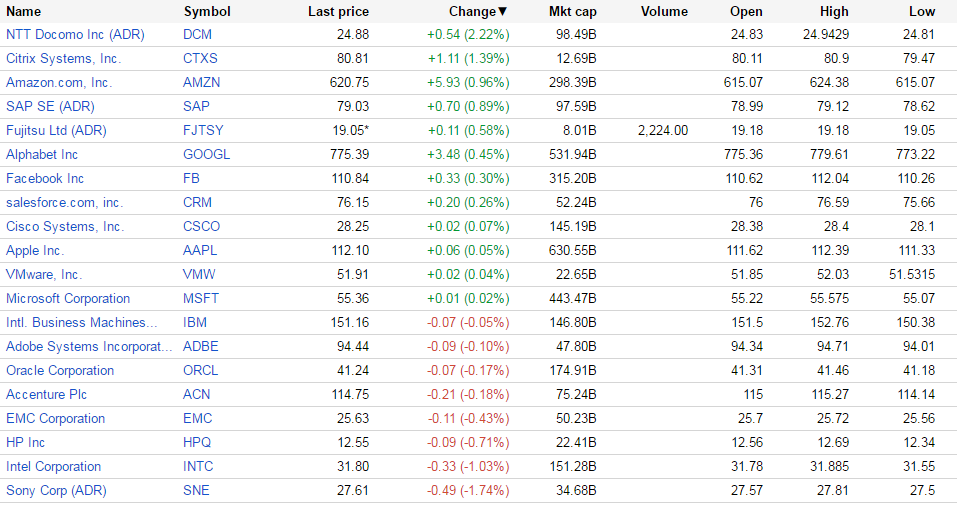Open Intl. Business Machines link
This screenshot has height=507, width=957.
tap(82, 323)
